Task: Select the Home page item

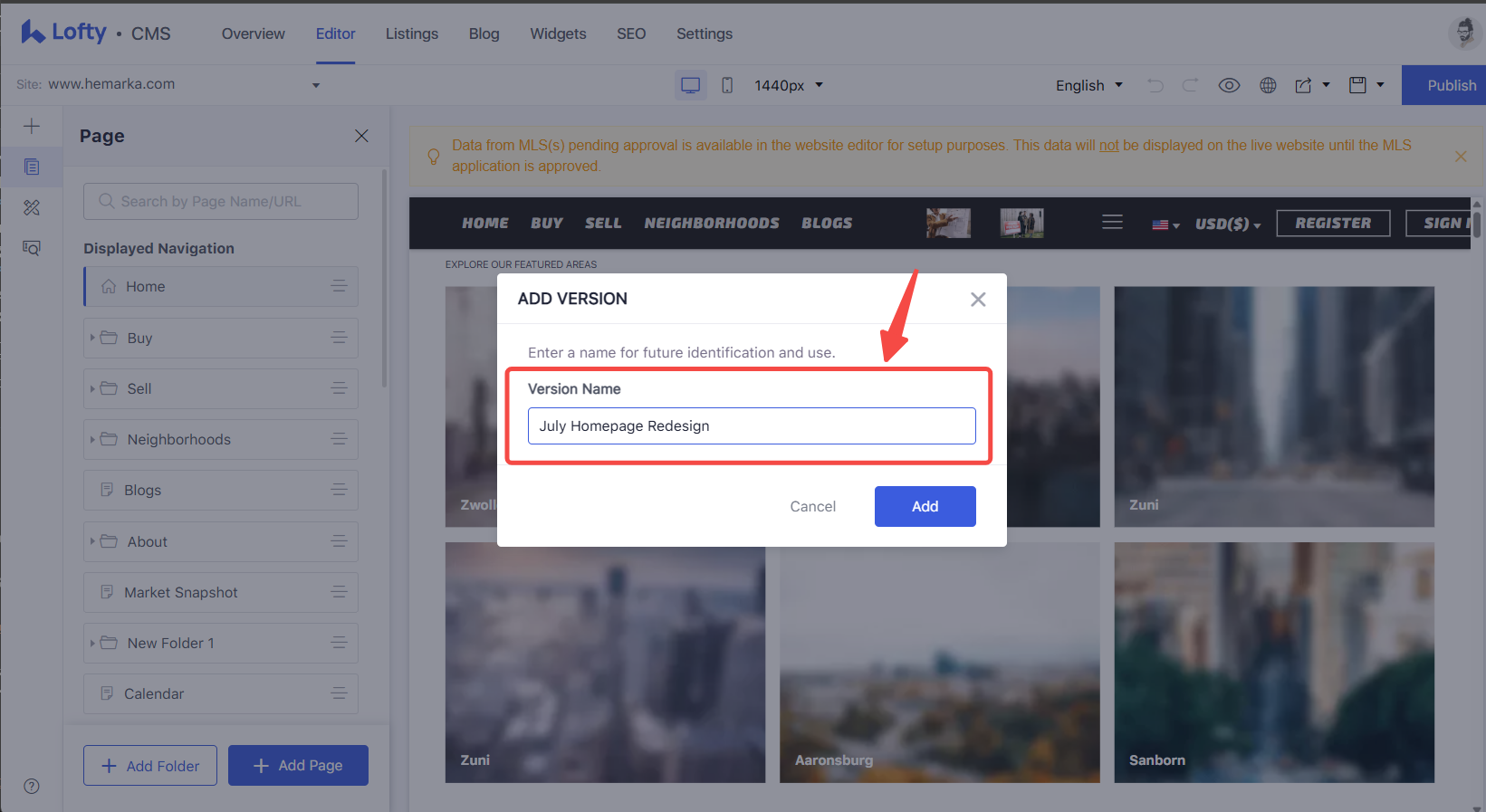Action: pos(221,286)
